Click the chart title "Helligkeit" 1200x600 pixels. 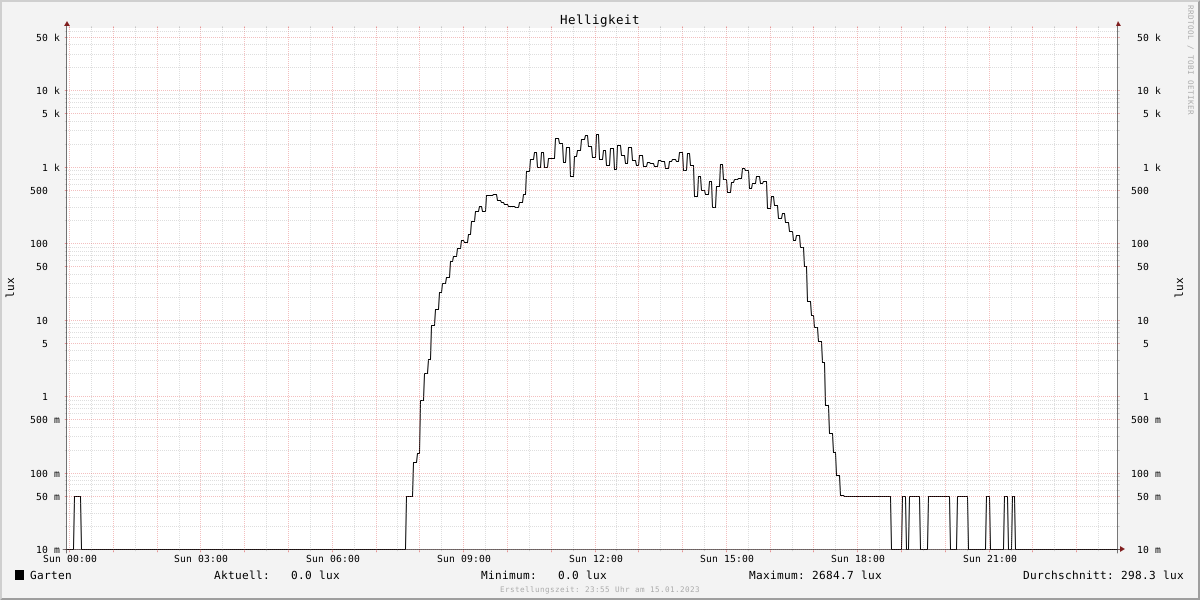click(600, 20)
